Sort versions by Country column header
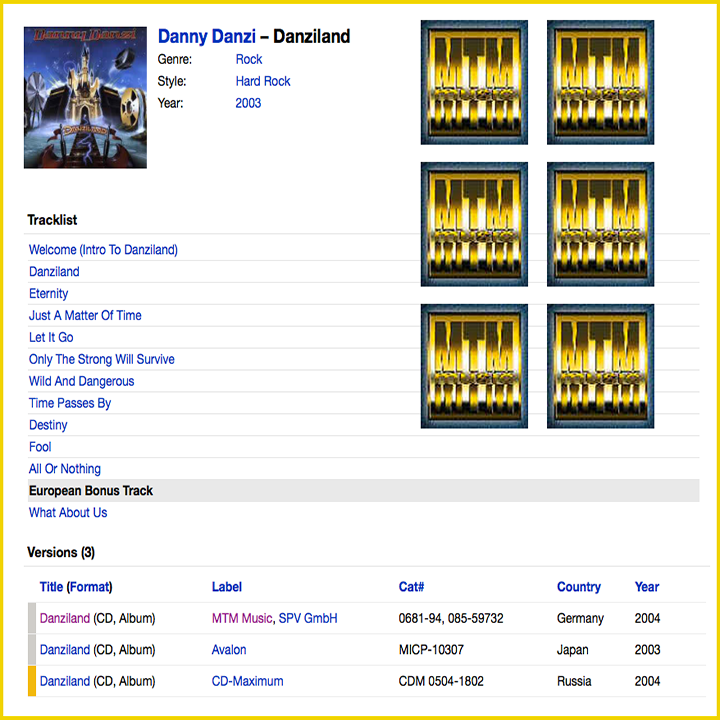This screenshot has height=720, width=720. click(x=578, y=587)
